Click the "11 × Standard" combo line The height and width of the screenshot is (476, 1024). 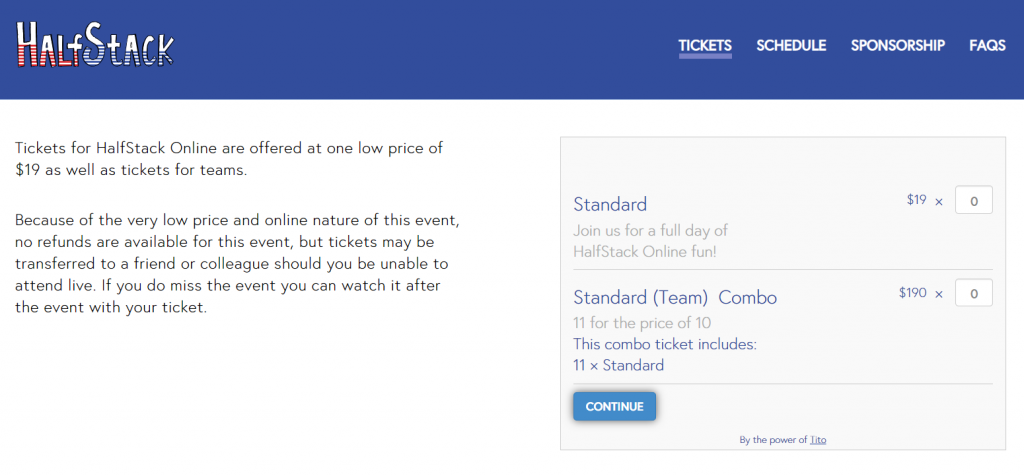coord(618,365)
